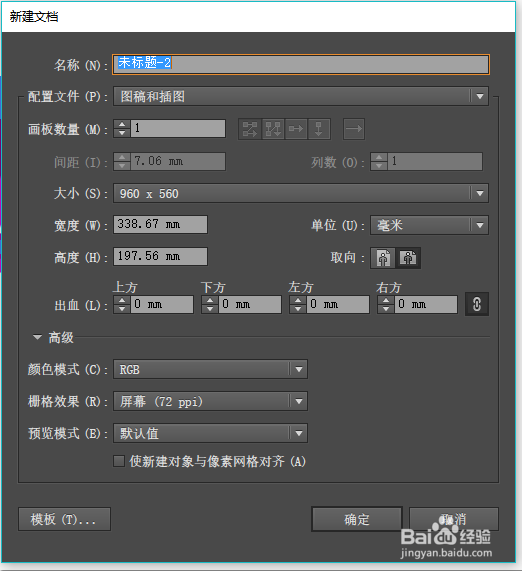Decrease top bleed 上方 stepper
522x571 pixels.
pos(122,309)
